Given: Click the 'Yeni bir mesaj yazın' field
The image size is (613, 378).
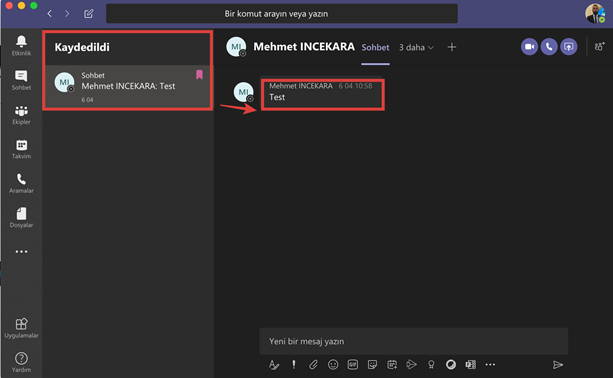Looking at the screenshot, I should pos(414,341).
